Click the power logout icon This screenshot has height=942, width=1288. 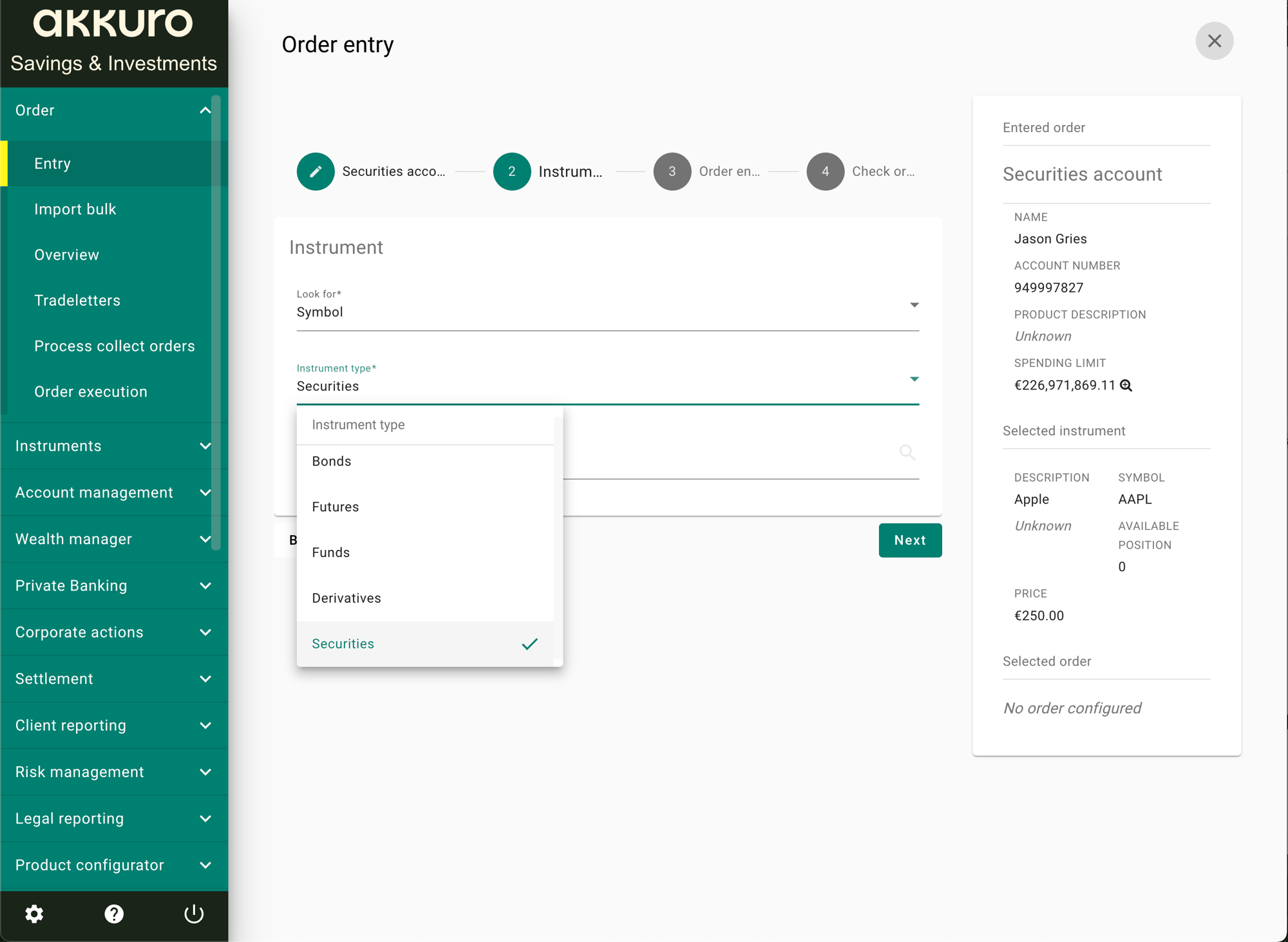tap(194, 914)
